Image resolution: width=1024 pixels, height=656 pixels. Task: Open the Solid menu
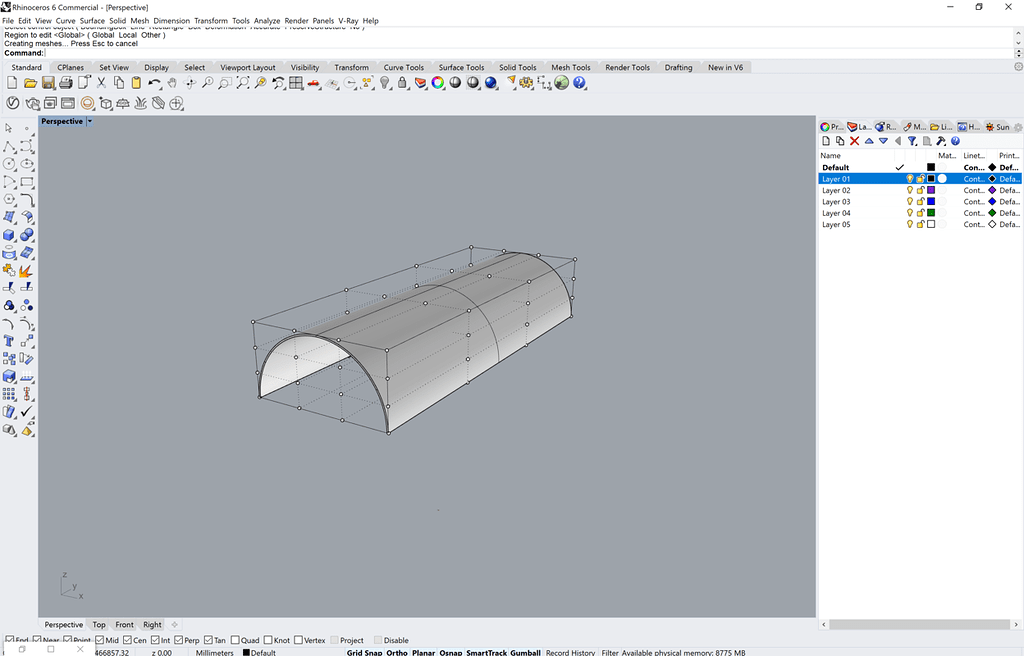coord(117,20)
